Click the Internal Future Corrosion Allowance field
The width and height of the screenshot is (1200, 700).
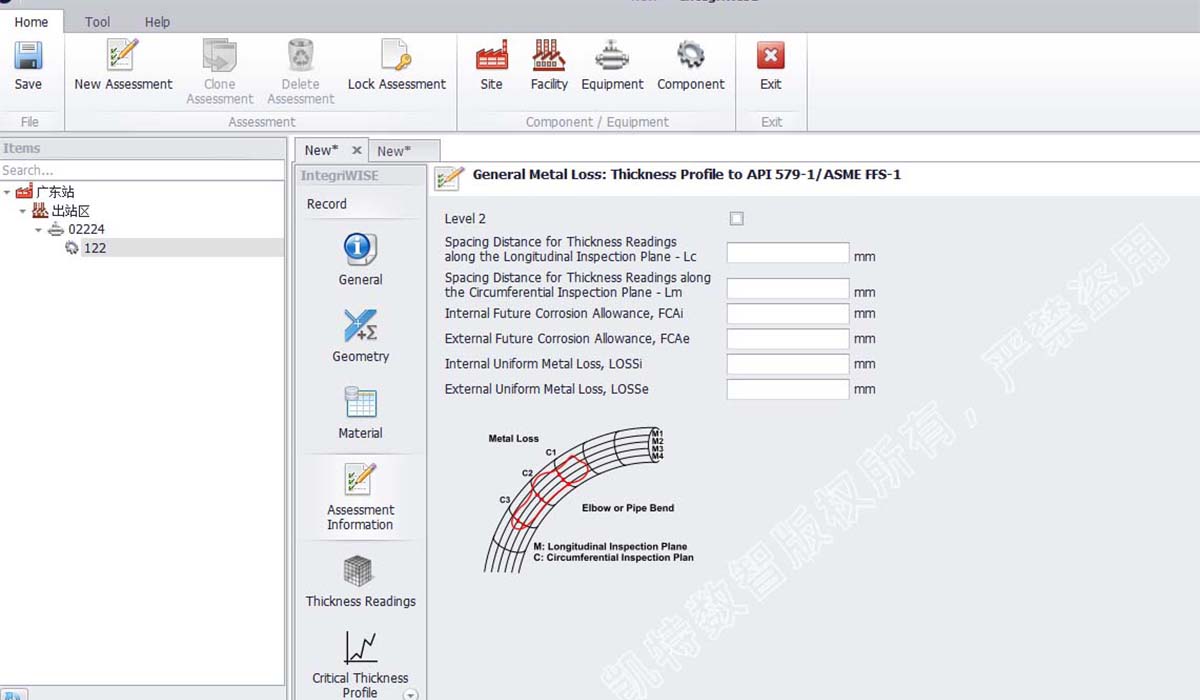pyautogui.click(x=787, y=314)
